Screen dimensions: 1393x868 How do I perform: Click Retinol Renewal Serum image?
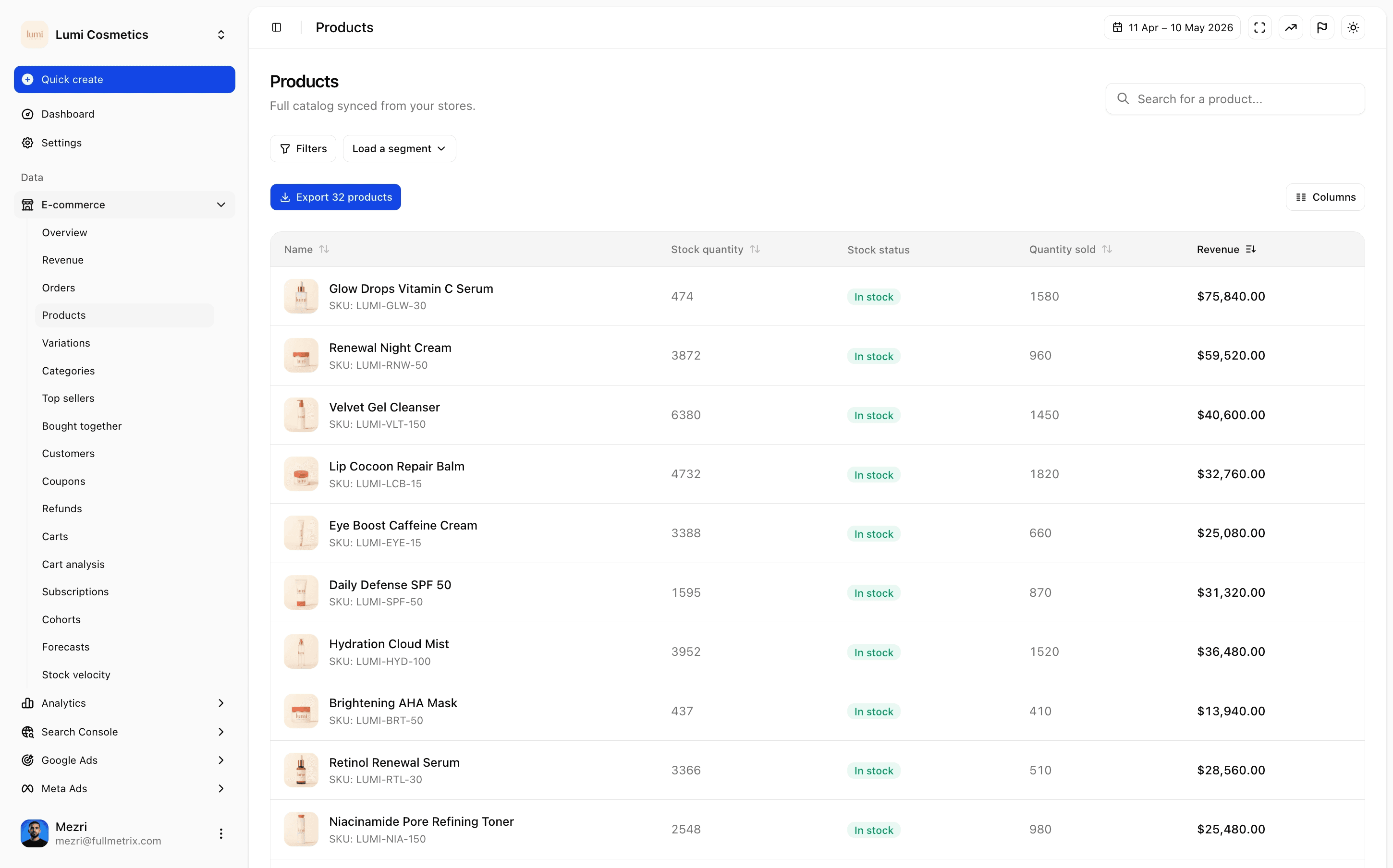point(301,770)
